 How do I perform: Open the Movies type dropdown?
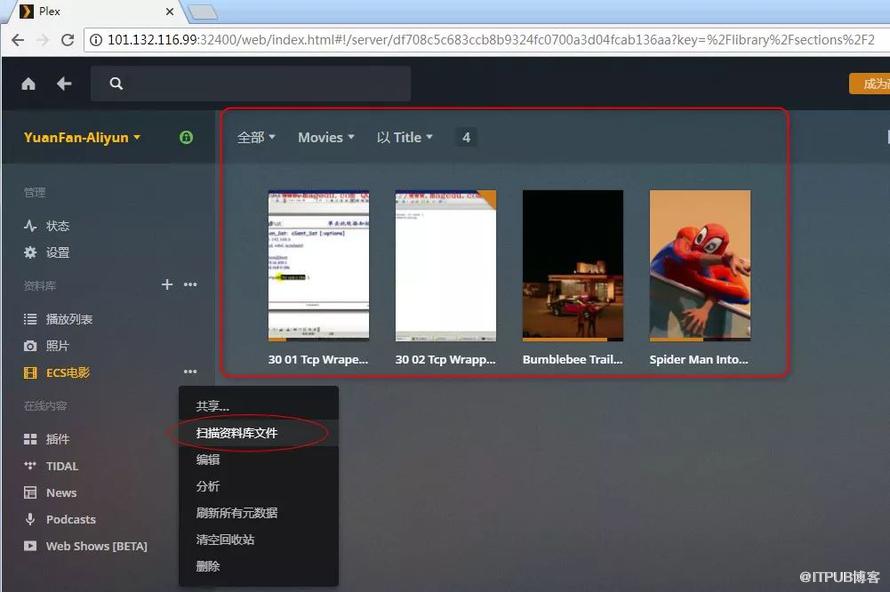pos(326,138)
